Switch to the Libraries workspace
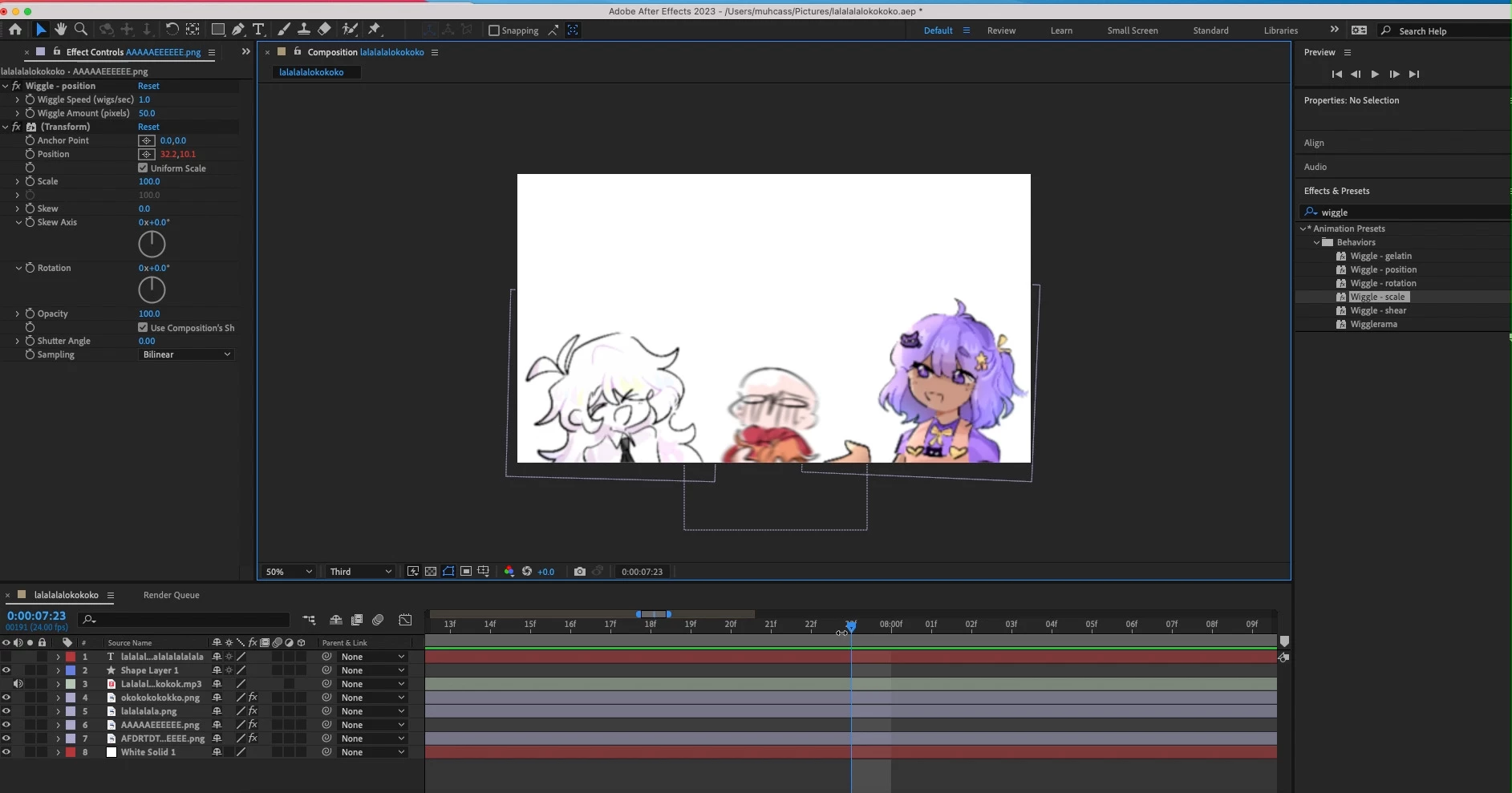 coord(1280,30)
